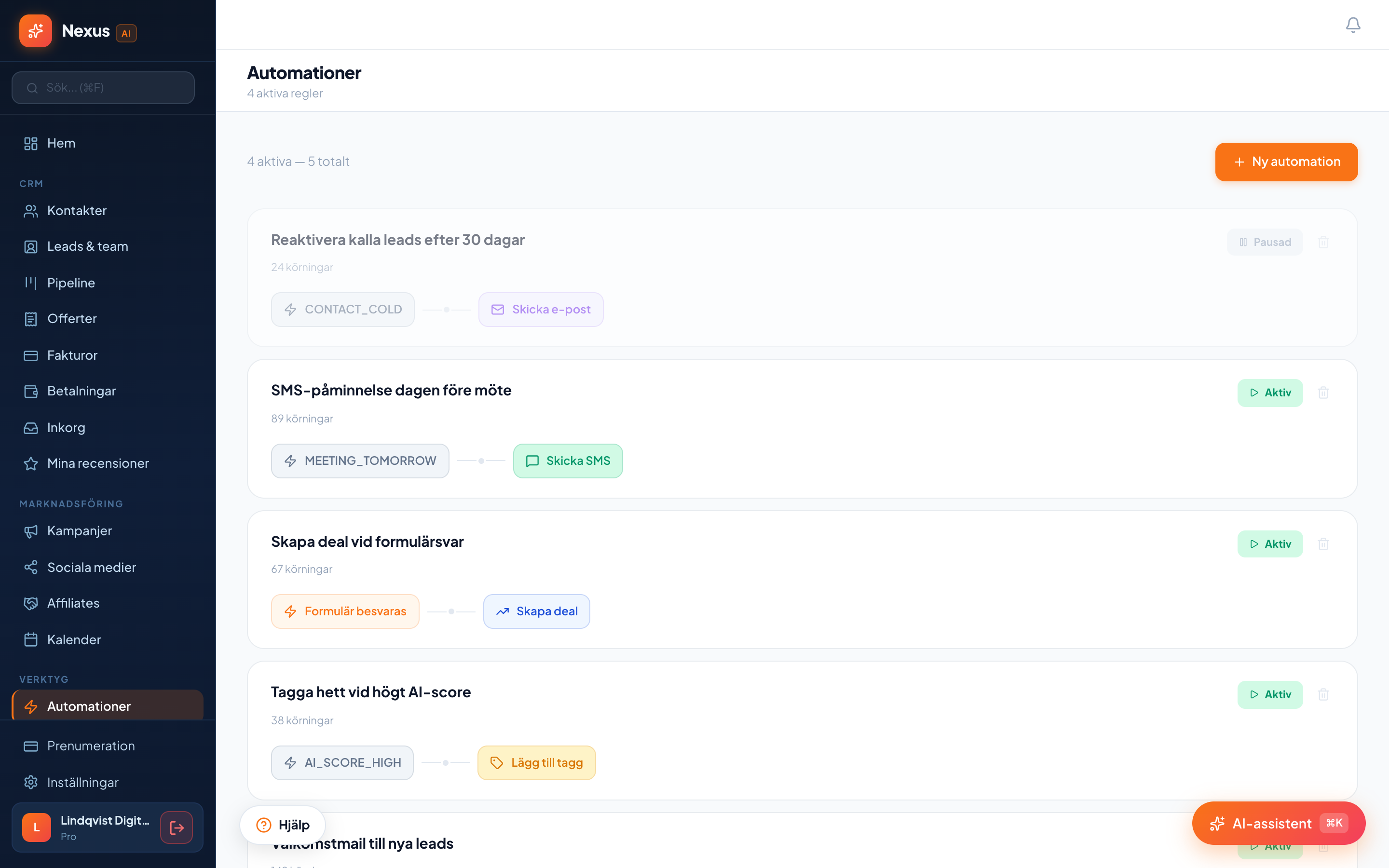Click the AI_SCORE_HIGH trigger chip

[342, 763]
